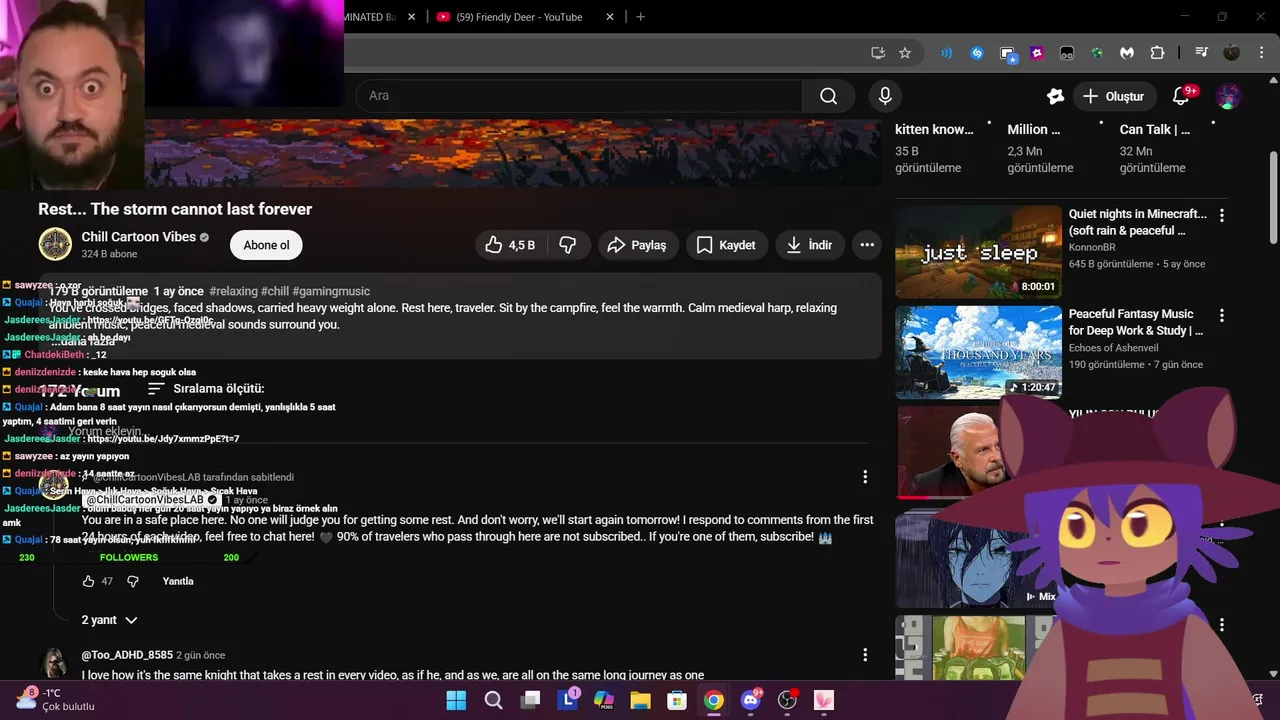1280x720 pixels.
Task: Open options for Quiet nights in Minecraft video
Action: (x=1221, y=215)
